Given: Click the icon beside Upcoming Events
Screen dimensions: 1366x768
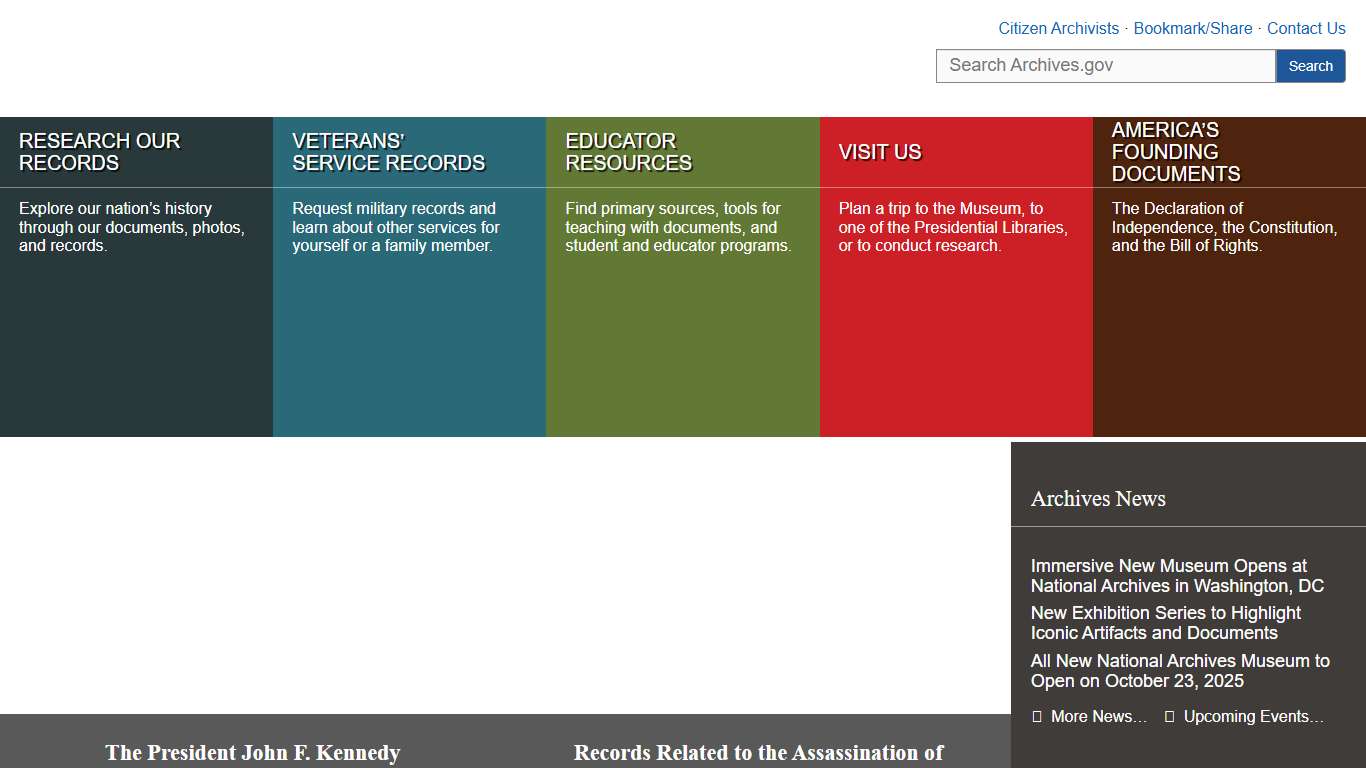Looking at the screenshot, I should pos(1168,715).
